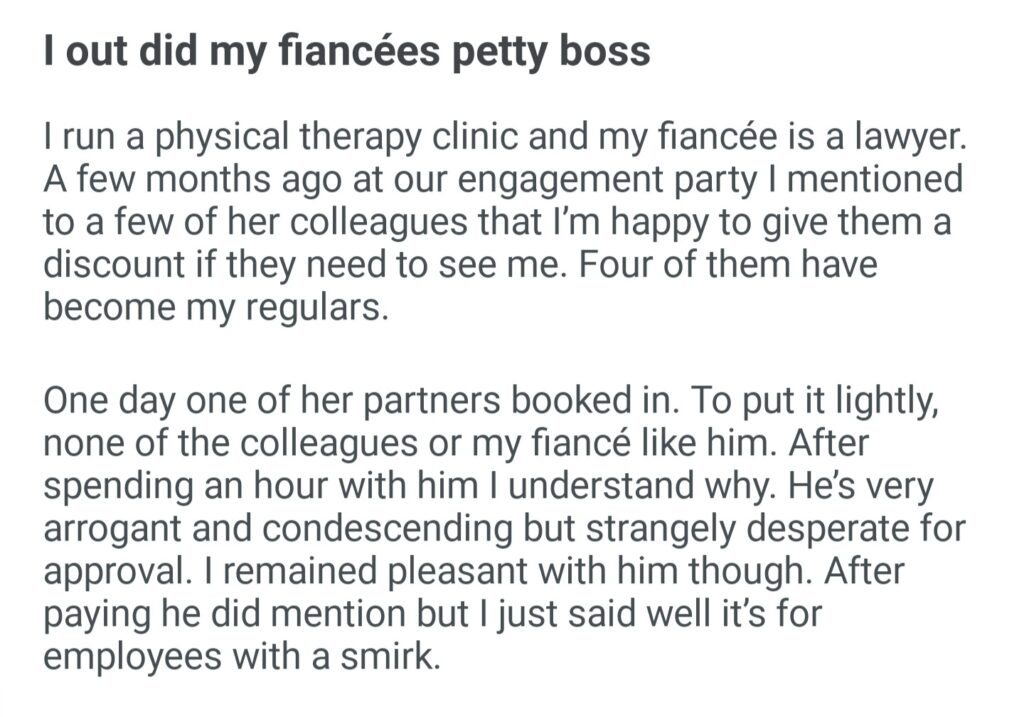Click the post title about the petty boss

[x=346, y=50]
